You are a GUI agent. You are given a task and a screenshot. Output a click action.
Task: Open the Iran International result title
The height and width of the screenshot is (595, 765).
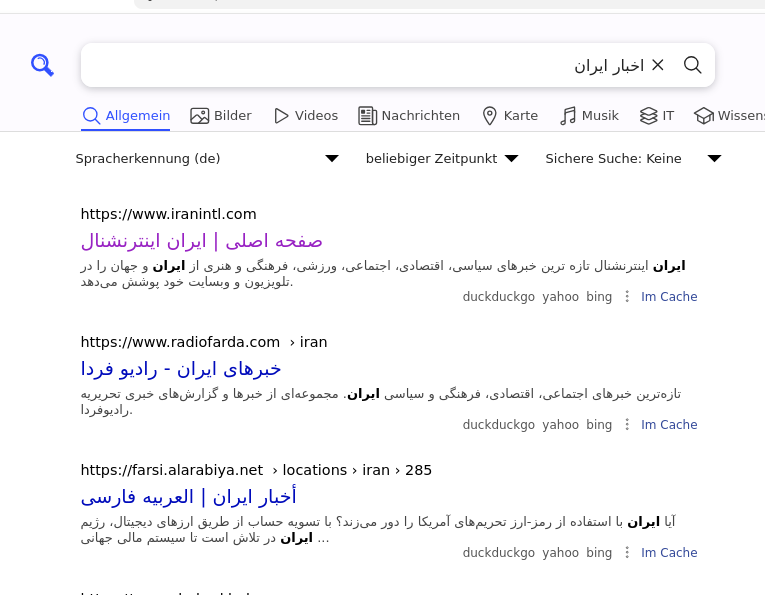pos(201,241)
